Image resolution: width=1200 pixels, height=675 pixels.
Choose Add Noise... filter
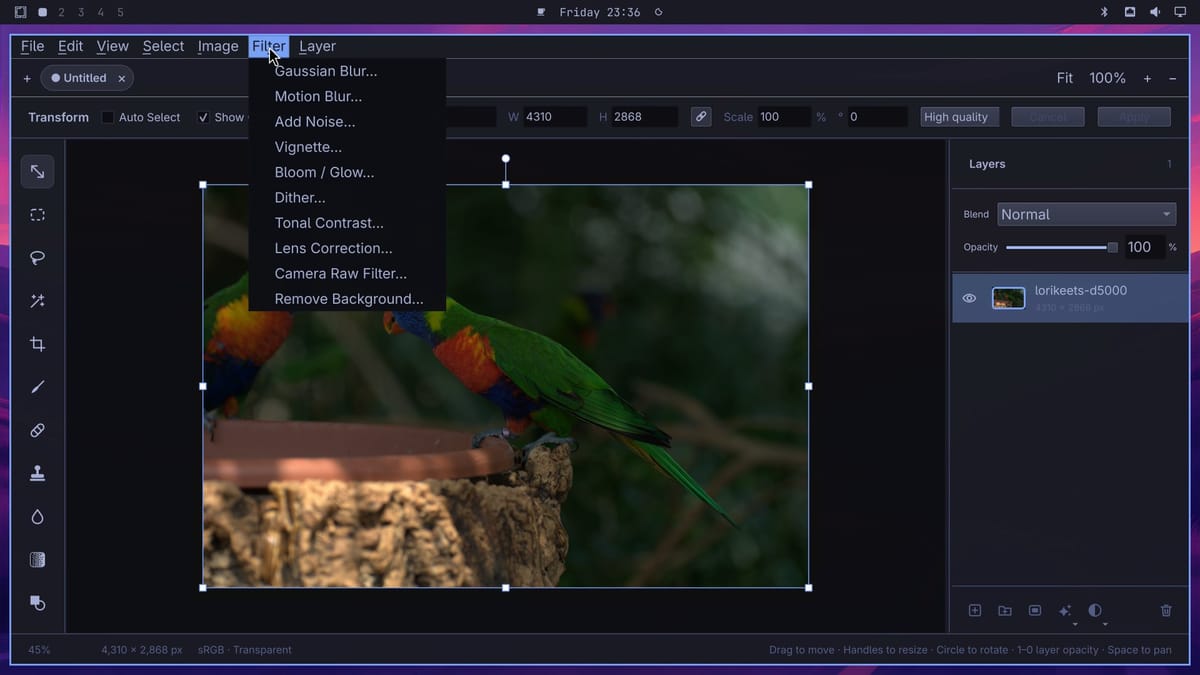pyautogui.click(x=347, y=122)
